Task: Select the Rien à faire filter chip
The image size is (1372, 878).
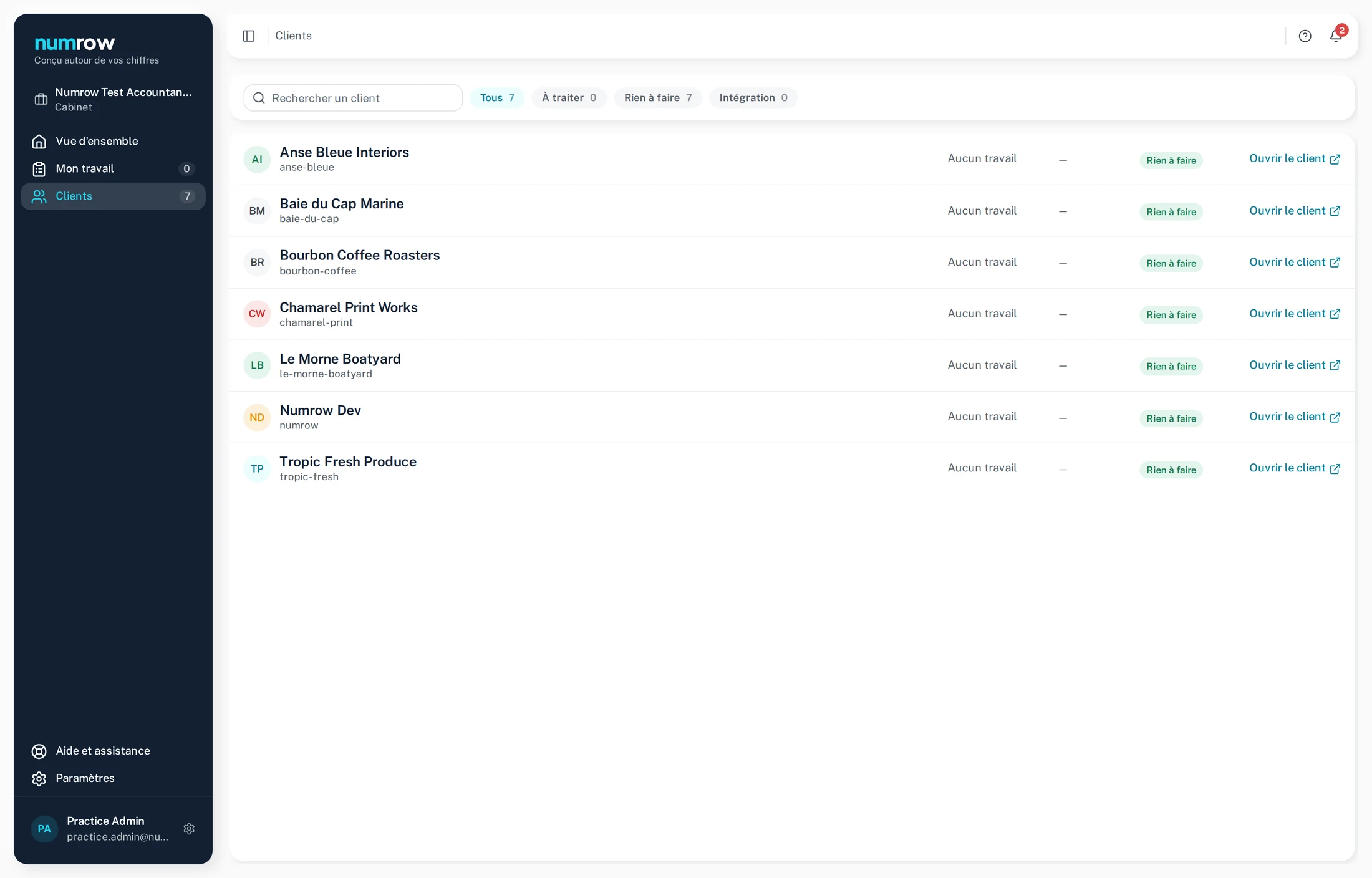Action: click(658, 98)
